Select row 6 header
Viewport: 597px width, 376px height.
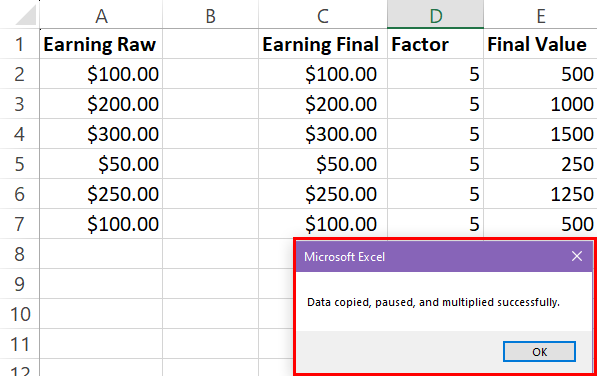pos(20,194)
